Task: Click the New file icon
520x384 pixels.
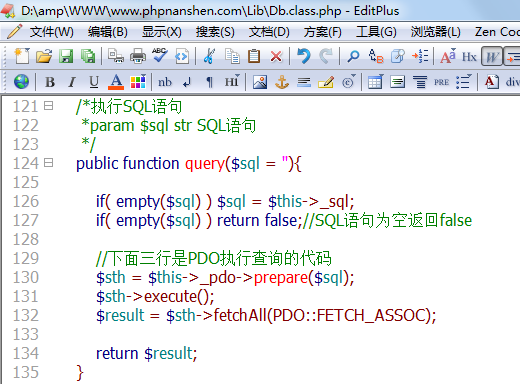Action: pos(22,56)
